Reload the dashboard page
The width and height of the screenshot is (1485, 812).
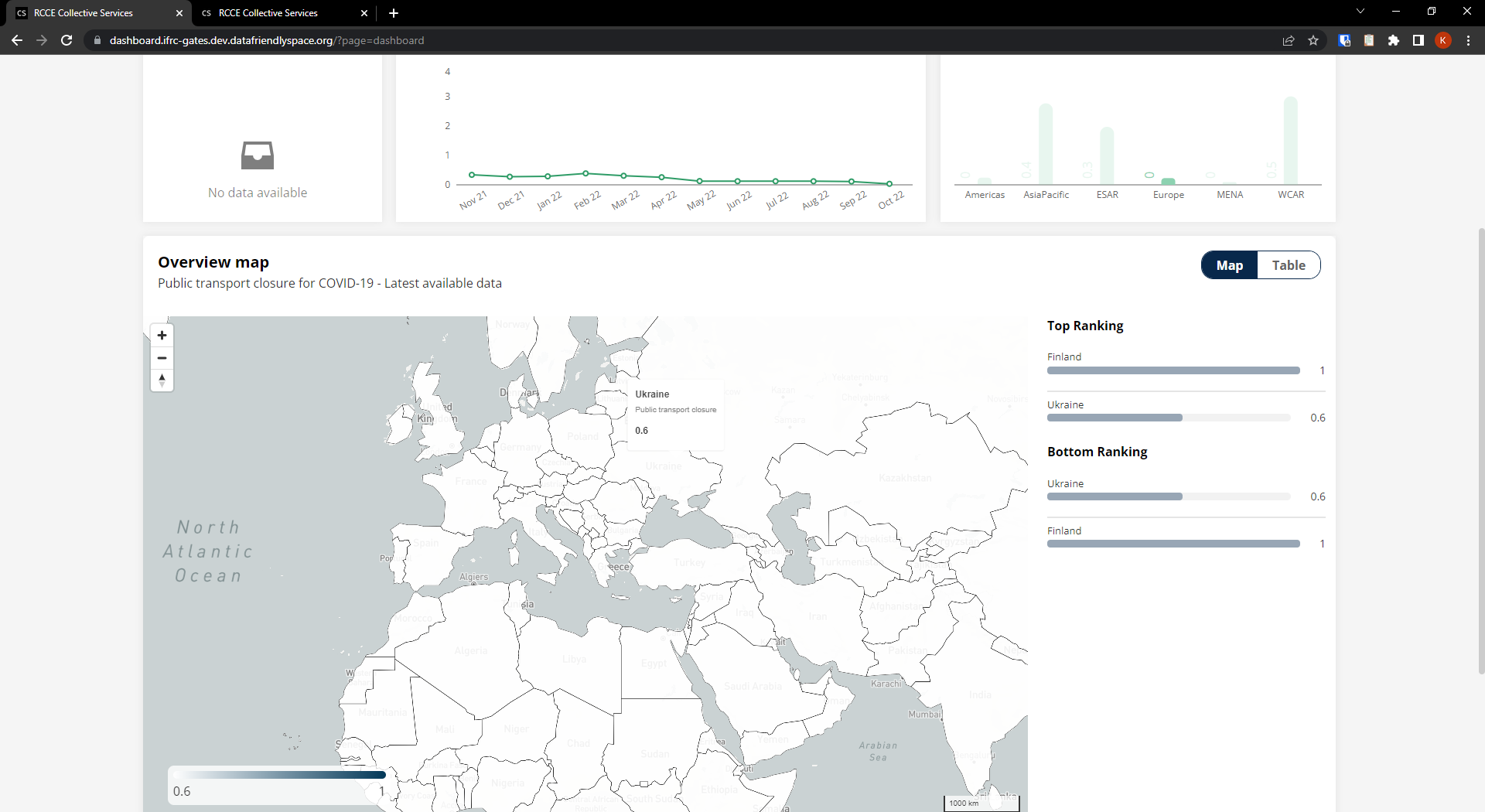[x=67, y=40]
